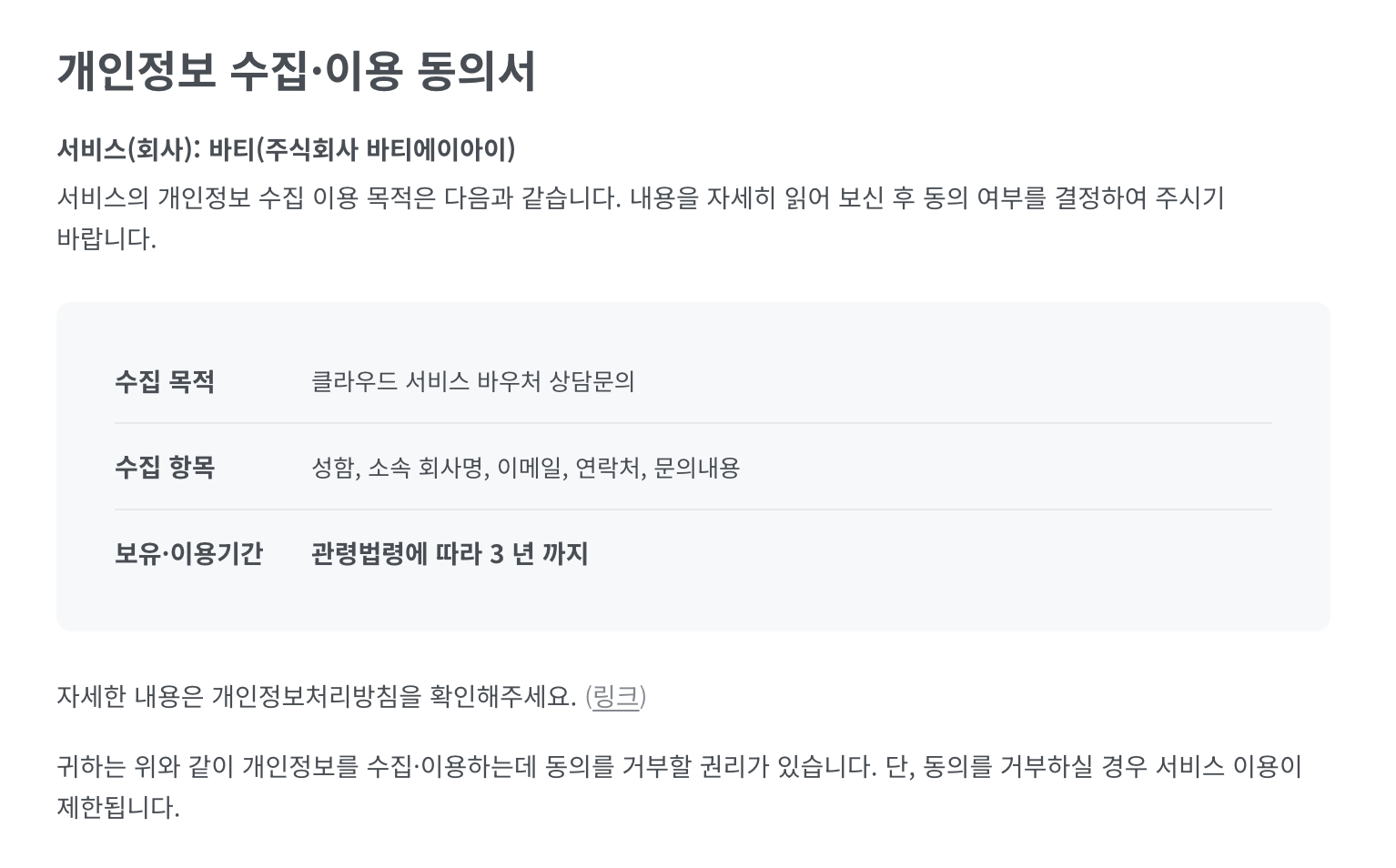The height and width of the screenshot is (868, 1396).
Task: Click the word 성함 in collected items
Action: click(x=333, y=468)
